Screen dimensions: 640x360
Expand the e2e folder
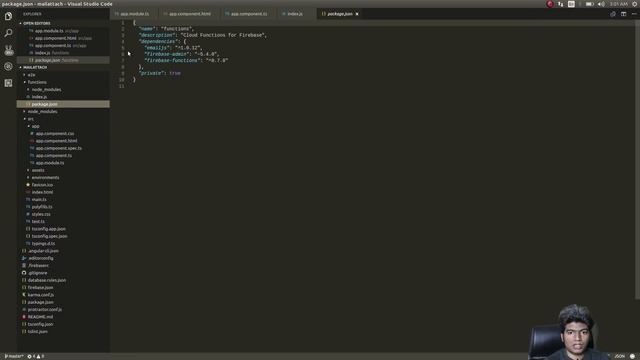point(31,75)
